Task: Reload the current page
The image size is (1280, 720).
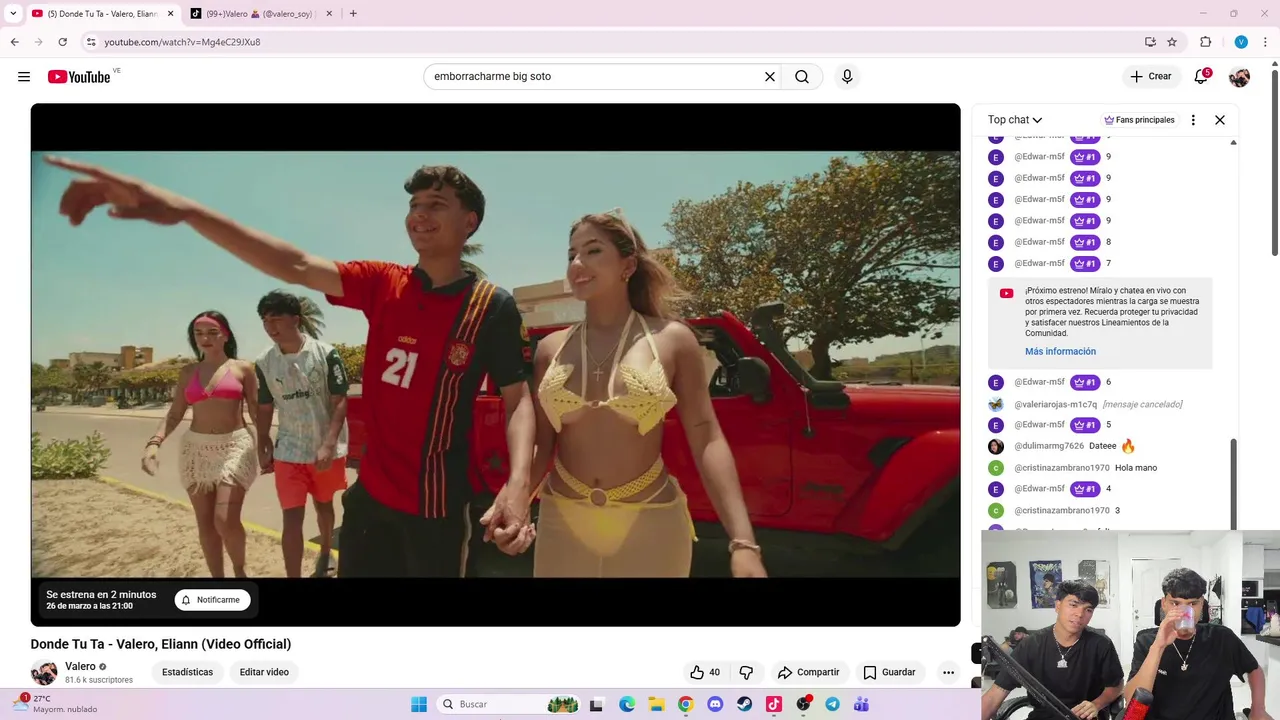Action: point(62,42)
